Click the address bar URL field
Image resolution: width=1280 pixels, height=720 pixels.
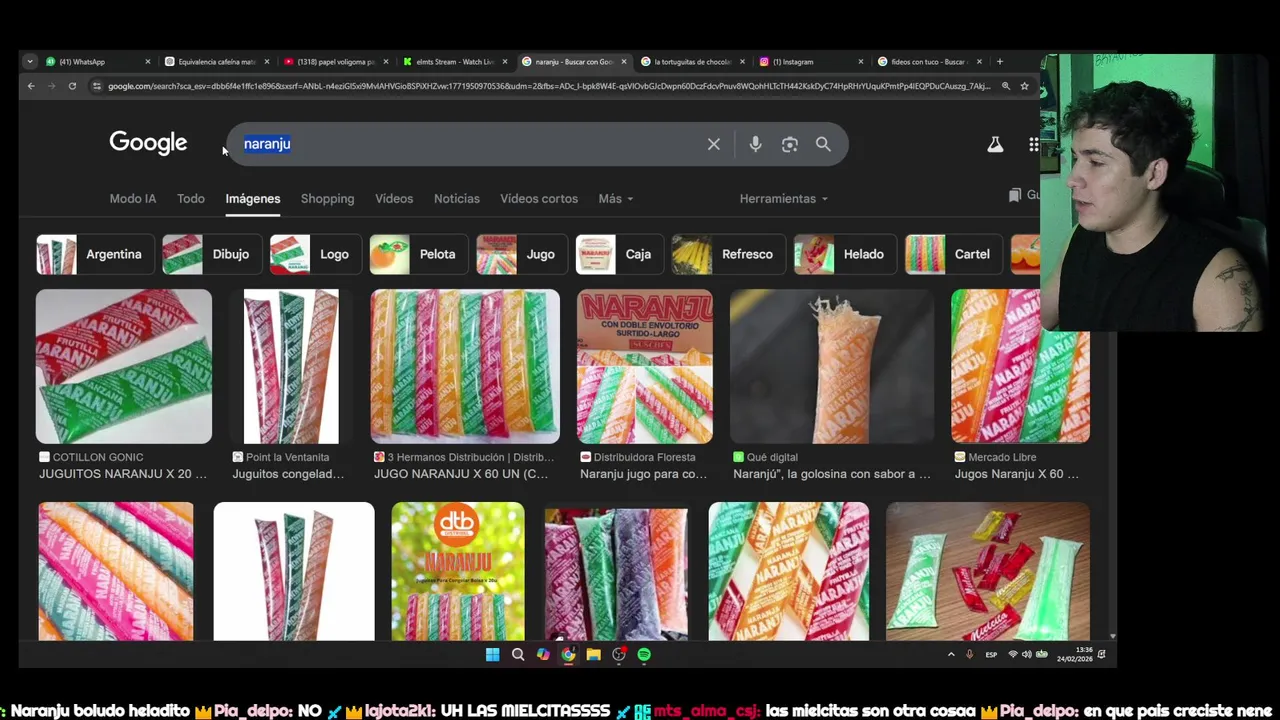550,86
